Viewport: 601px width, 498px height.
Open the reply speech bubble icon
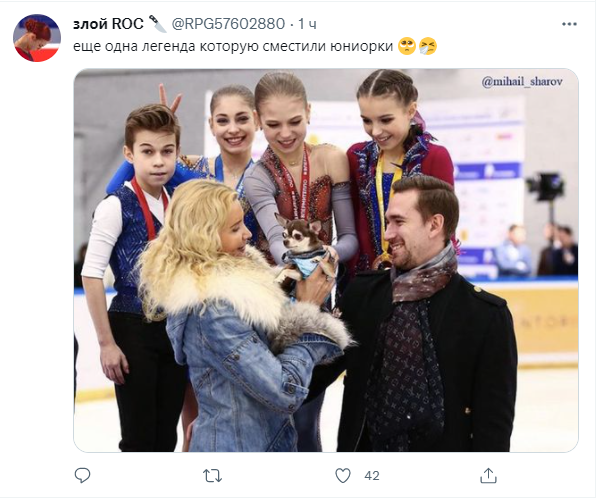click(82, 475)
